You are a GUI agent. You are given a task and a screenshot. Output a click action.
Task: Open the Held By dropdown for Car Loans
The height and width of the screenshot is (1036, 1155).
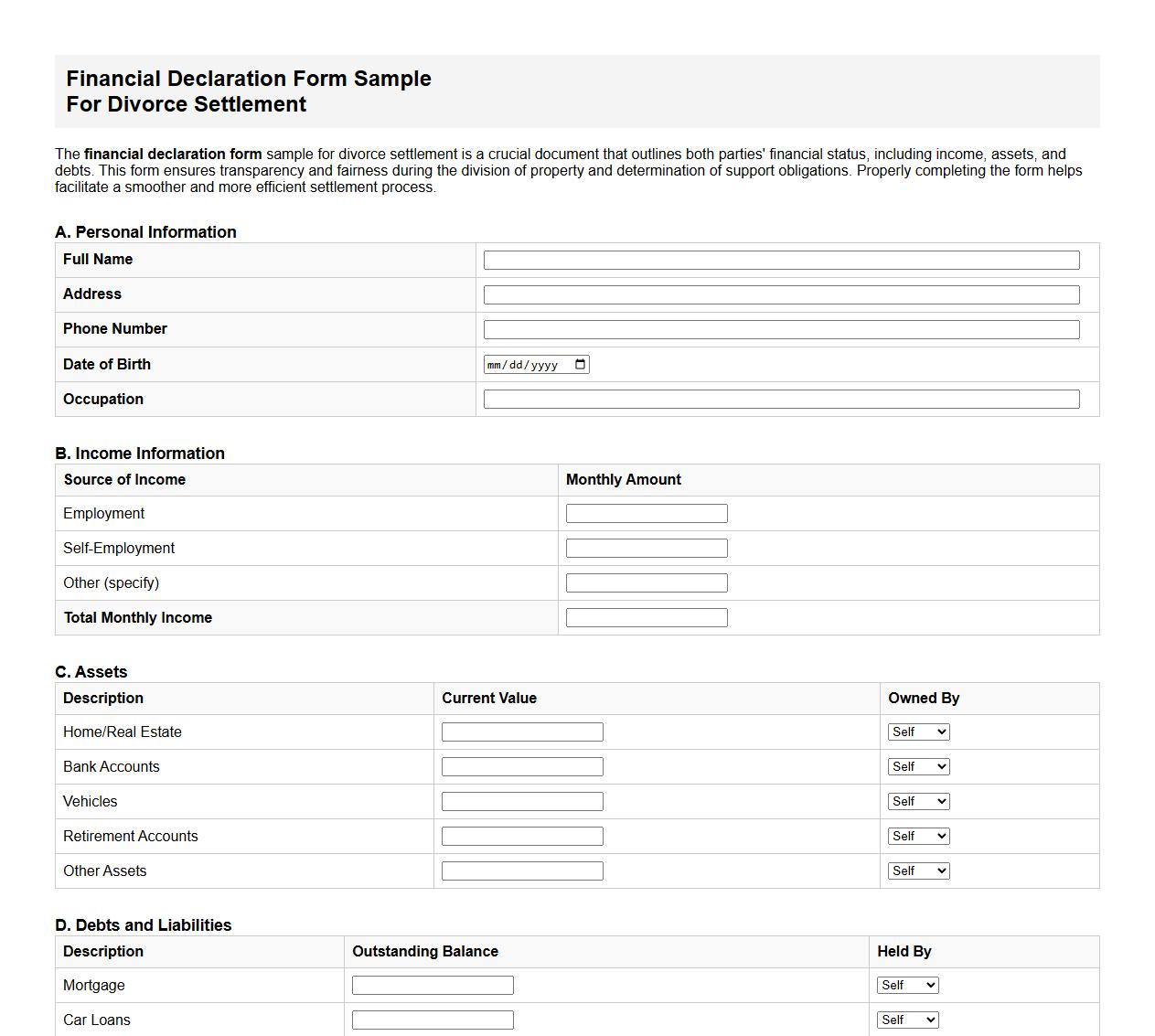(x=907, y=1020)
